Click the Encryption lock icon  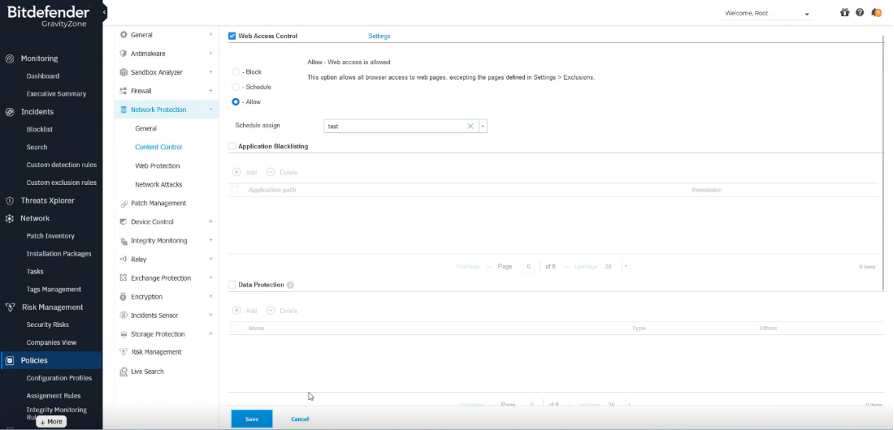pos(123,297)
